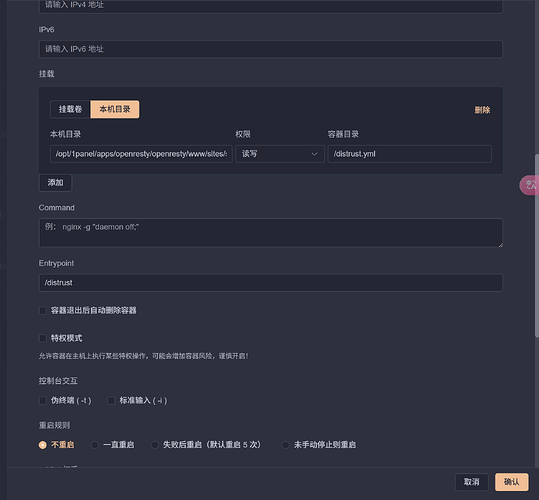Enable the 特权模式 checkbox
The image size is (539, 500).
pyautogui.click(x=43, y=338)
